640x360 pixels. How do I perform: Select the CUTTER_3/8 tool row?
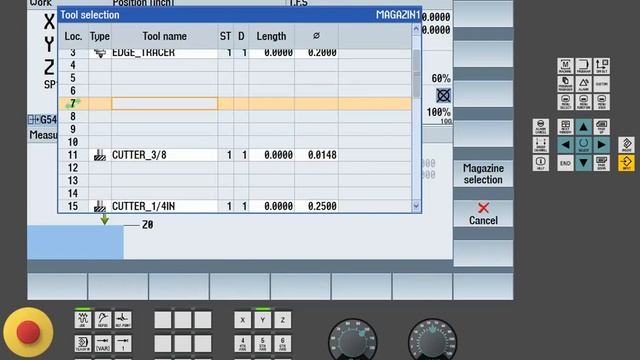click(235, 155)
